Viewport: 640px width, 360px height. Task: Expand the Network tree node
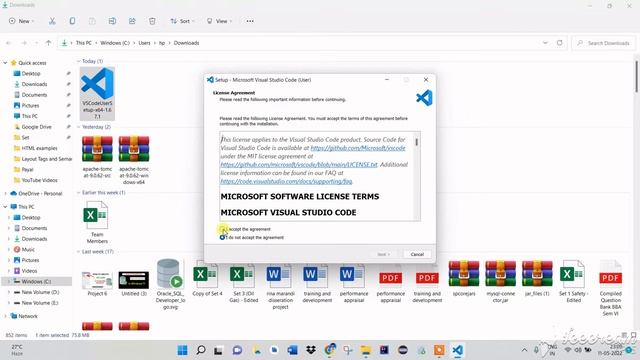[5, 316]
